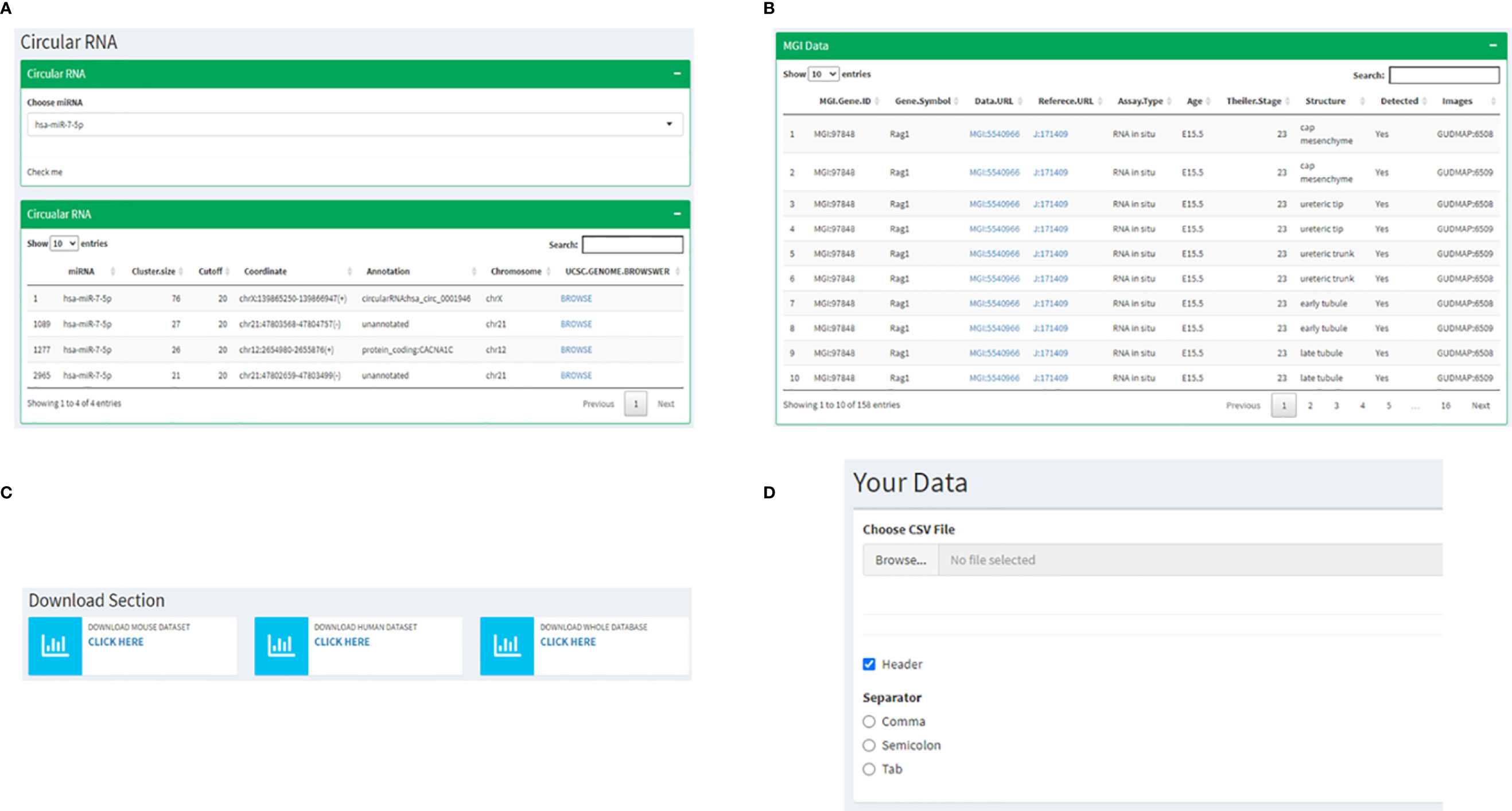Go to page 5 of MGI Data
Screen dimensions: 1512x811
pyautogui.click(x=1389, y=406)
